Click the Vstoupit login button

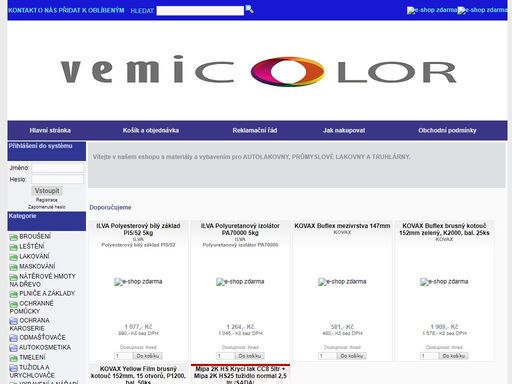(47, 191)
